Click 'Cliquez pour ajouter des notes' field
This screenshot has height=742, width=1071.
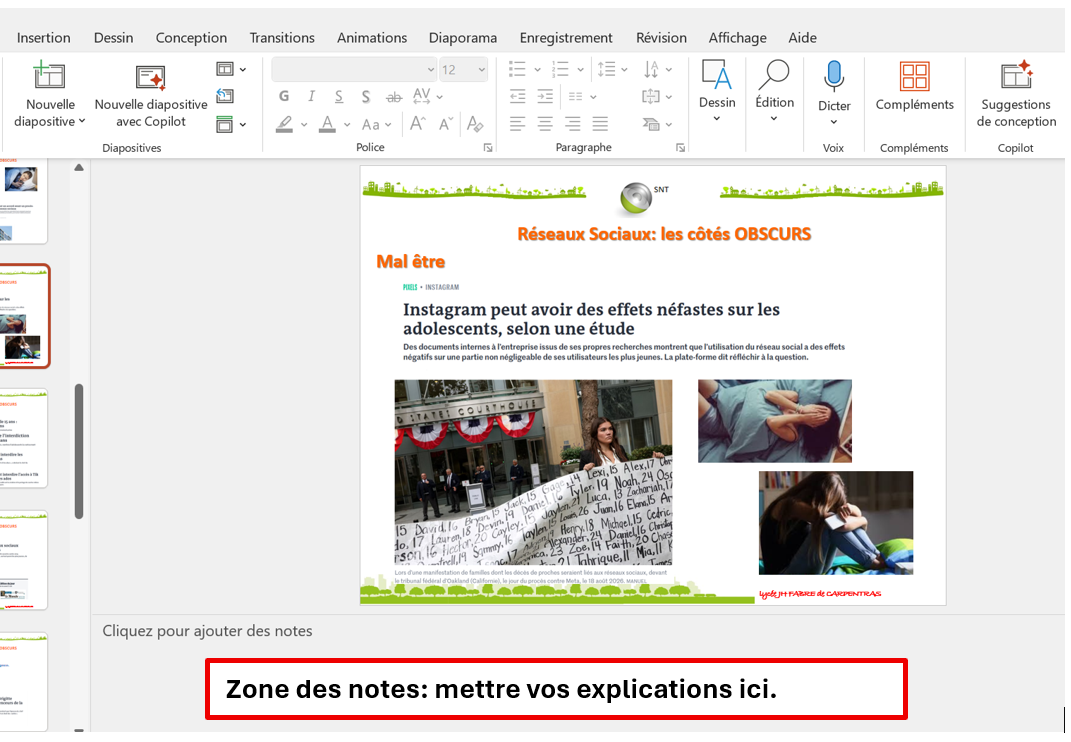tap(207, 631)
